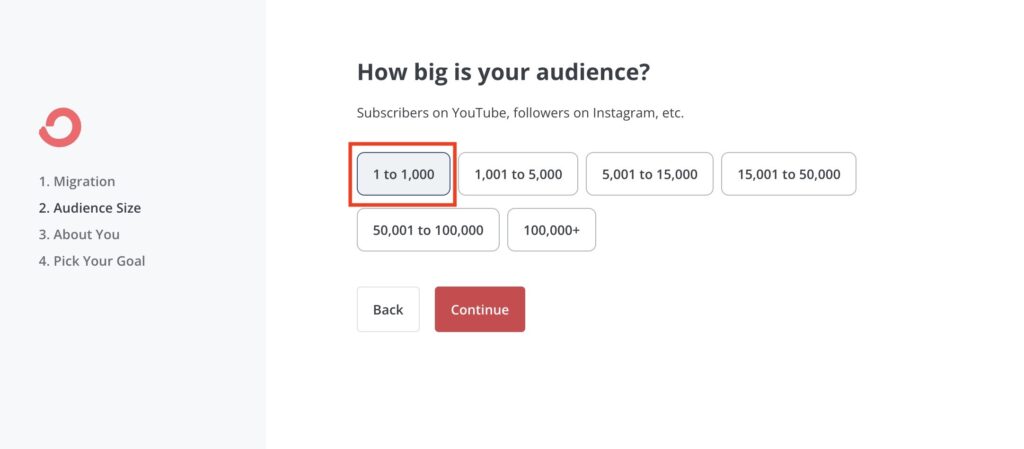This screenshot has height=449, width=1024.
Task: Choose the 50,001 to 100,000 option
Action: pyautogui.click(x=428, y=230)
